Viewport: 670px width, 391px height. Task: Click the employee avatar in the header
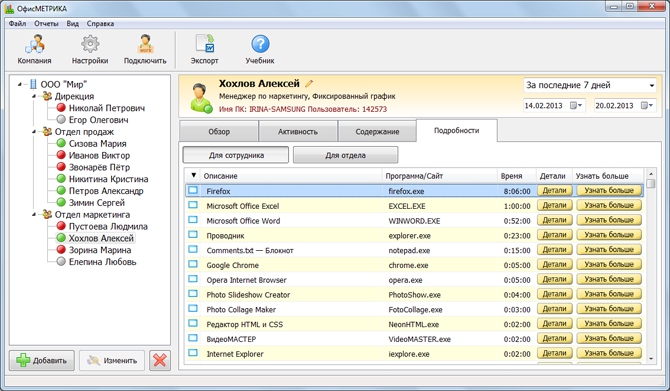pos(200,98)
